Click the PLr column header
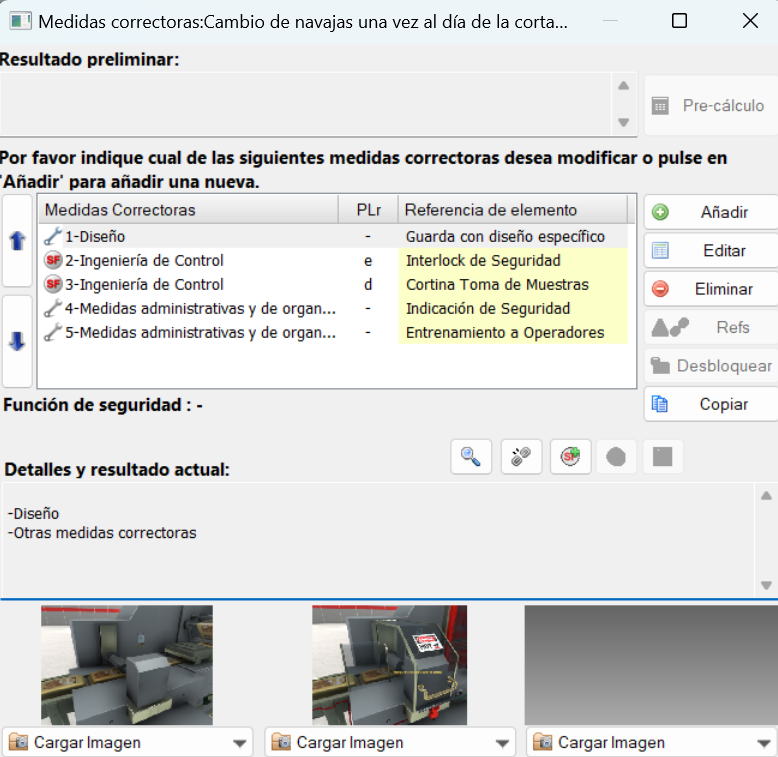 368,210
